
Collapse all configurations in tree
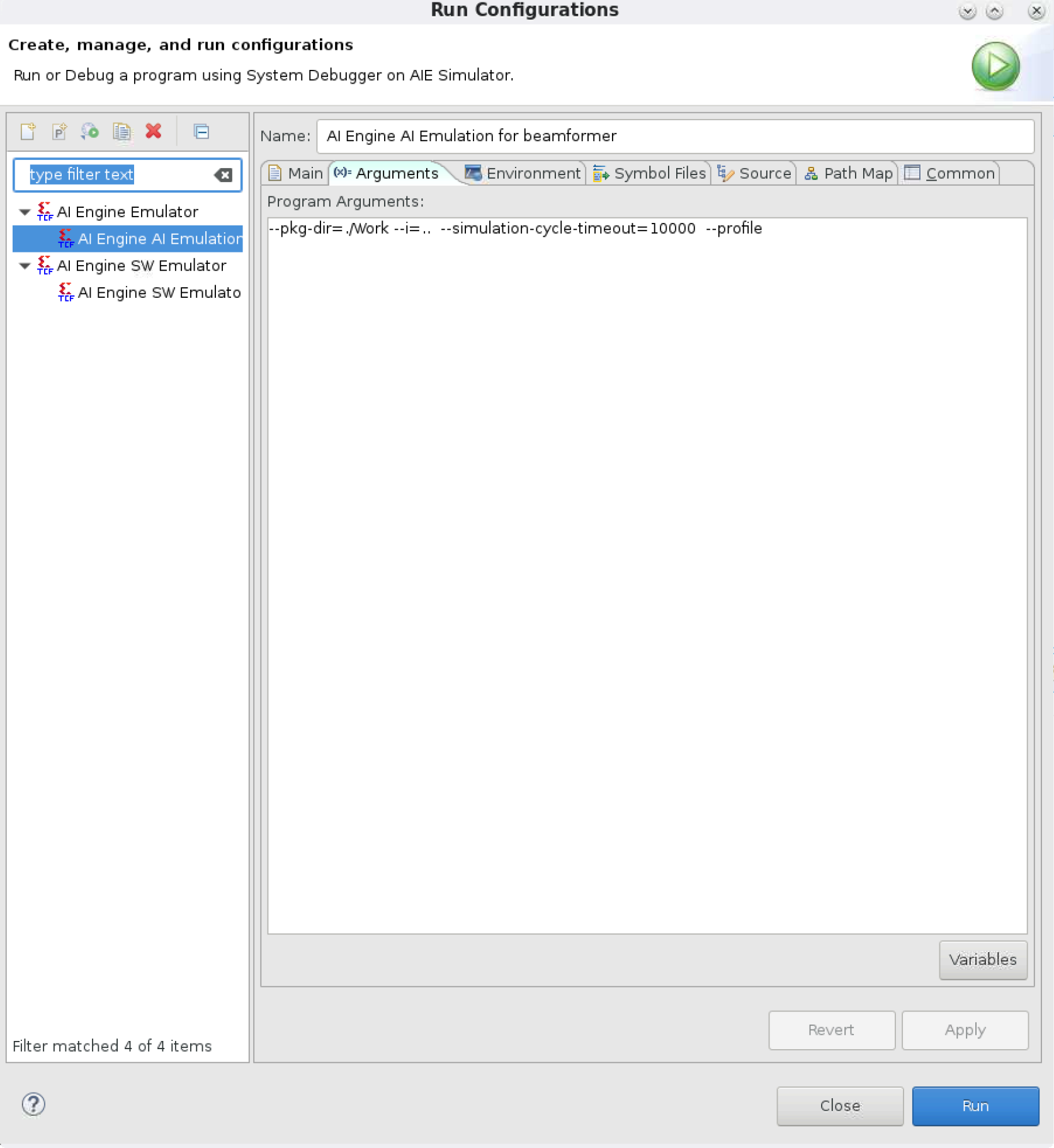pyautogui.click(x=201, y=132)
